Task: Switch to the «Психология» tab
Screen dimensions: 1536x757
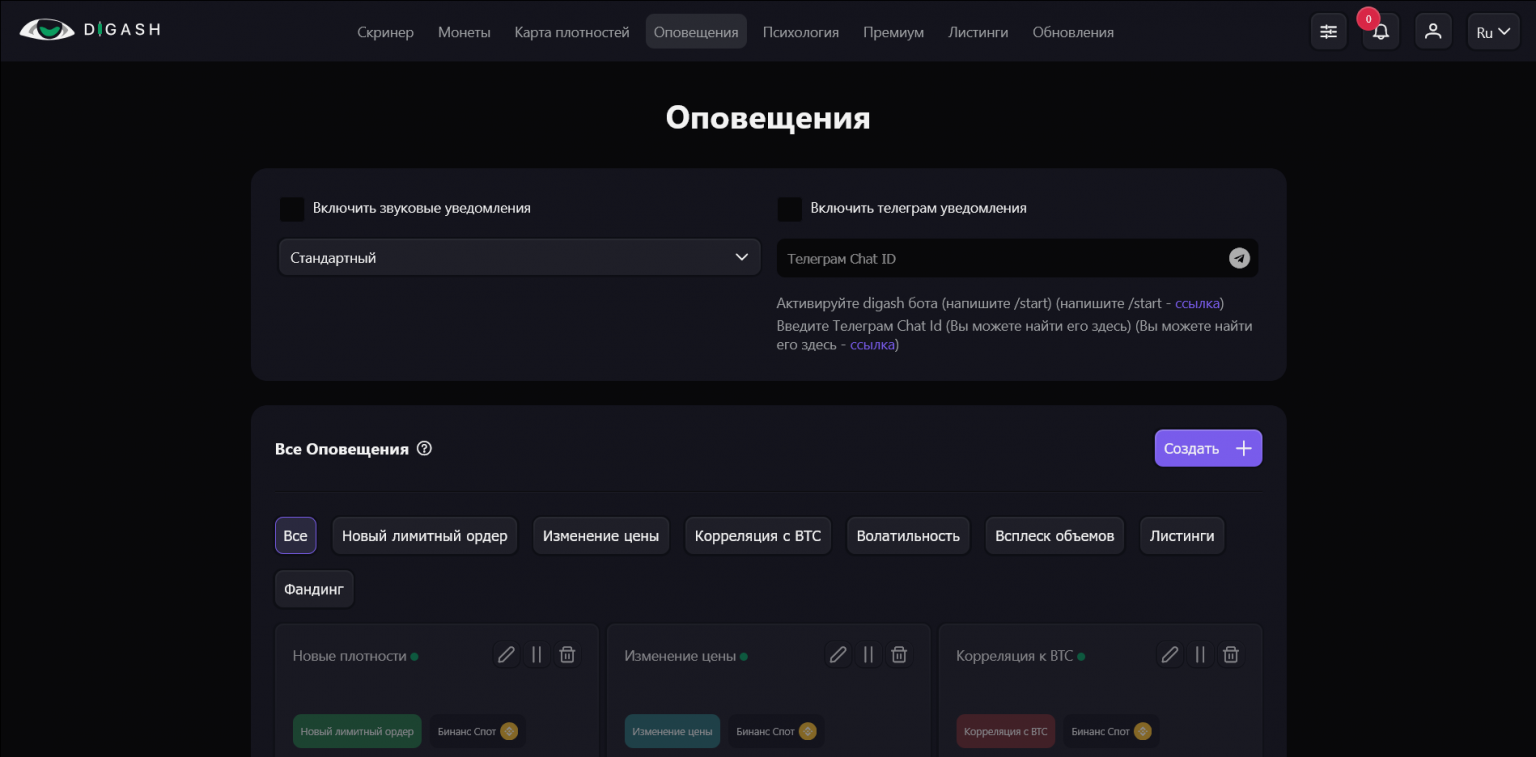Action: click(x=800, y=31)
